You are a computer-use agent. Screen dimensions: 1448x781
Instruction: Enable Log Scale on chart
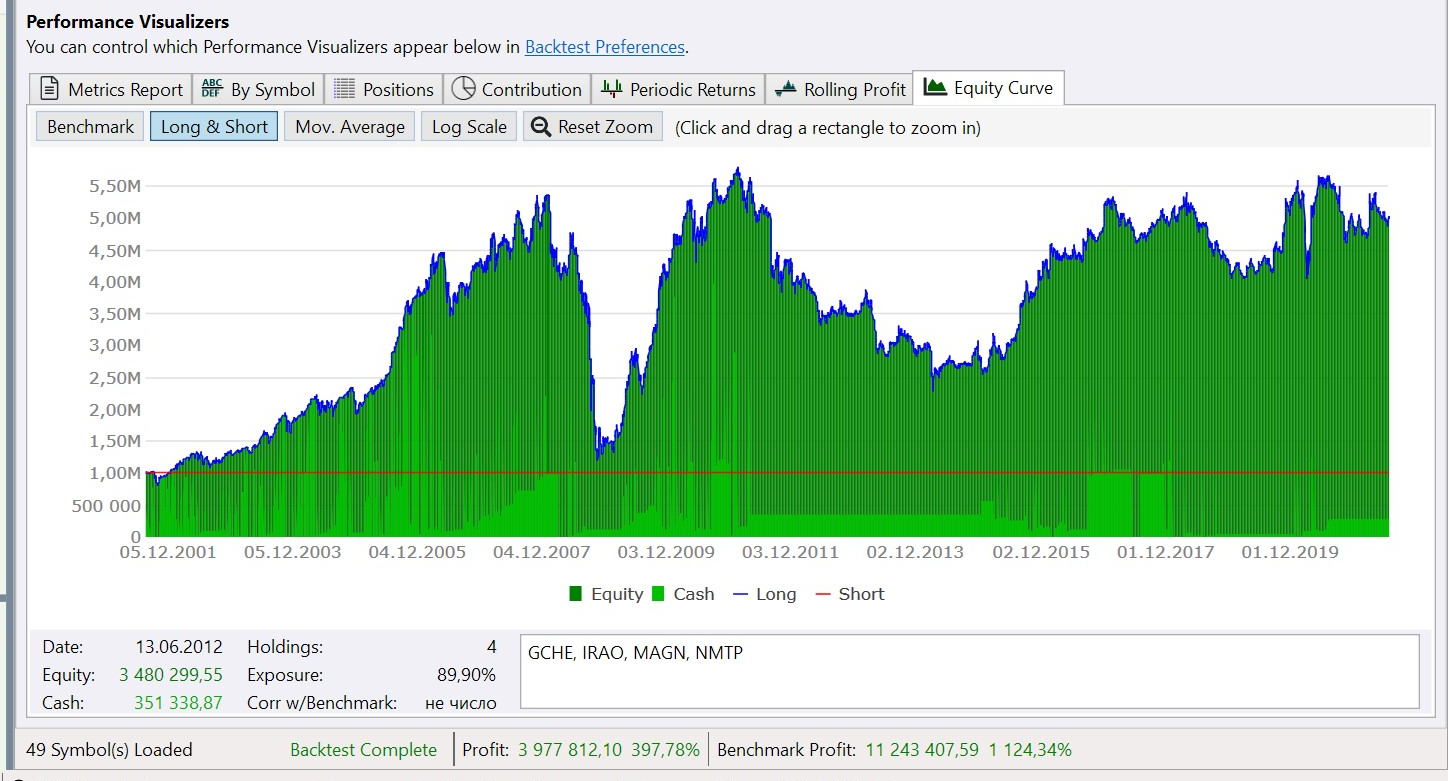(x=469, y=127)
